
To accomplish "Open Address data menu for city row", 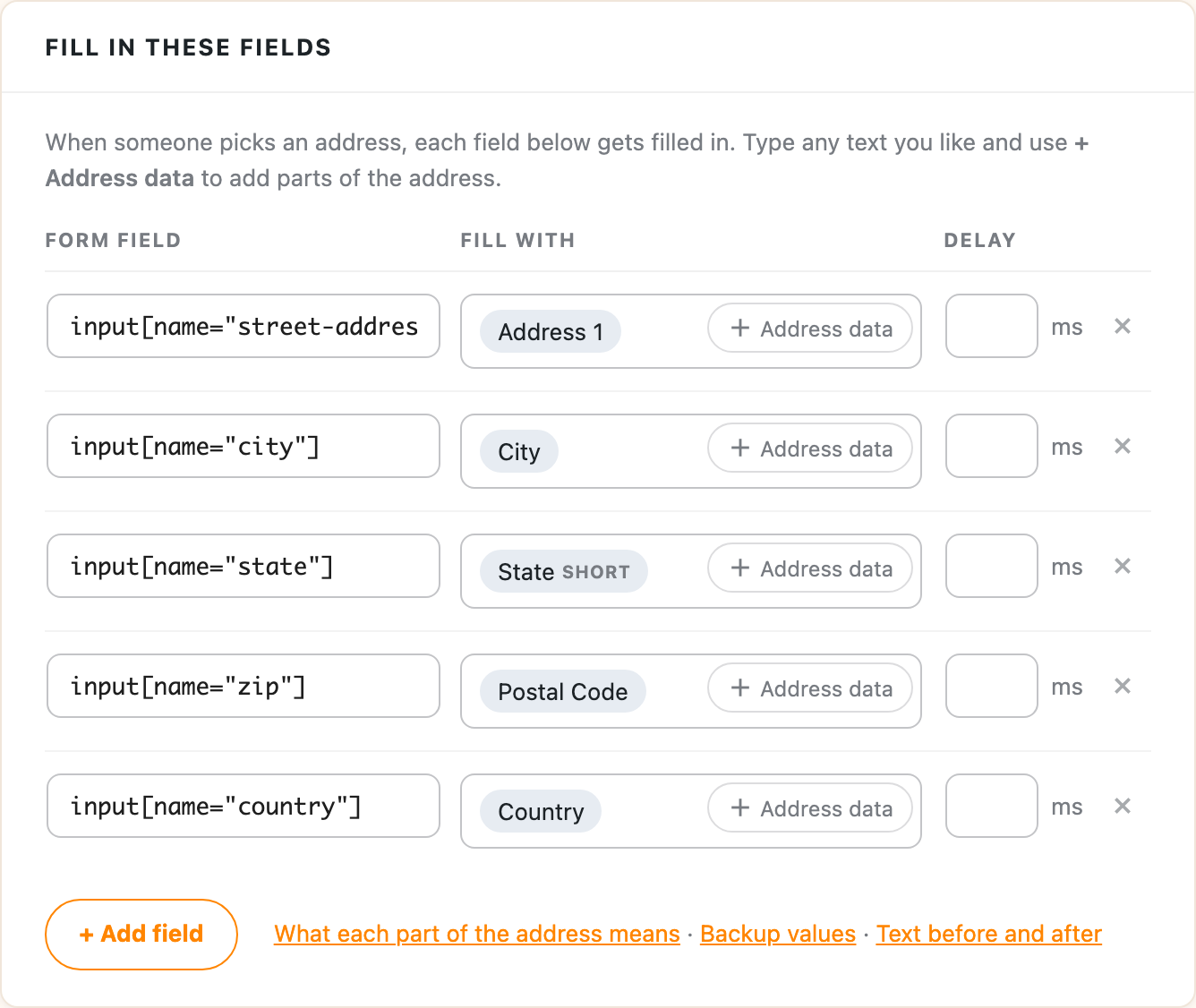I will pos(810,448).
